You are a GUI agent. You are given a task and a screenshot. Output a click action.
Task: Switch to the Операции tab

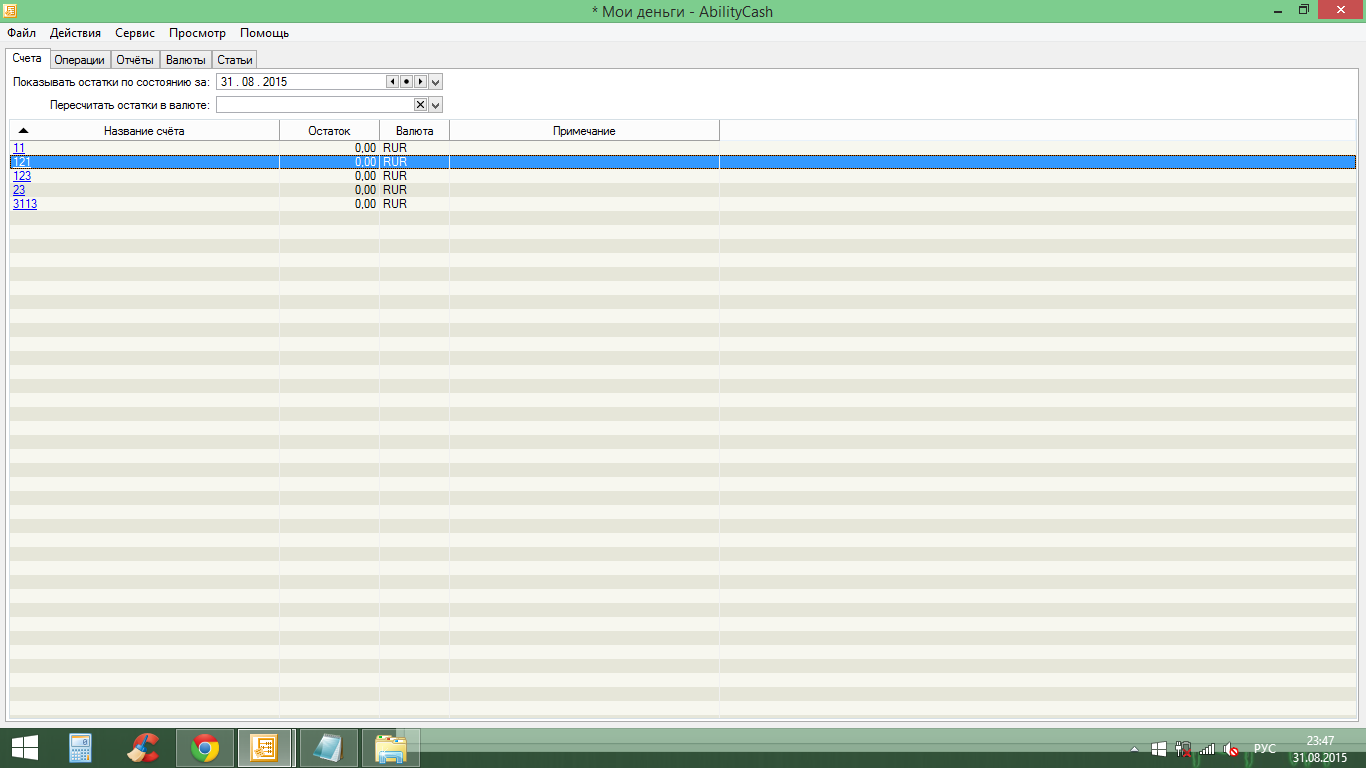click(79, 60)
